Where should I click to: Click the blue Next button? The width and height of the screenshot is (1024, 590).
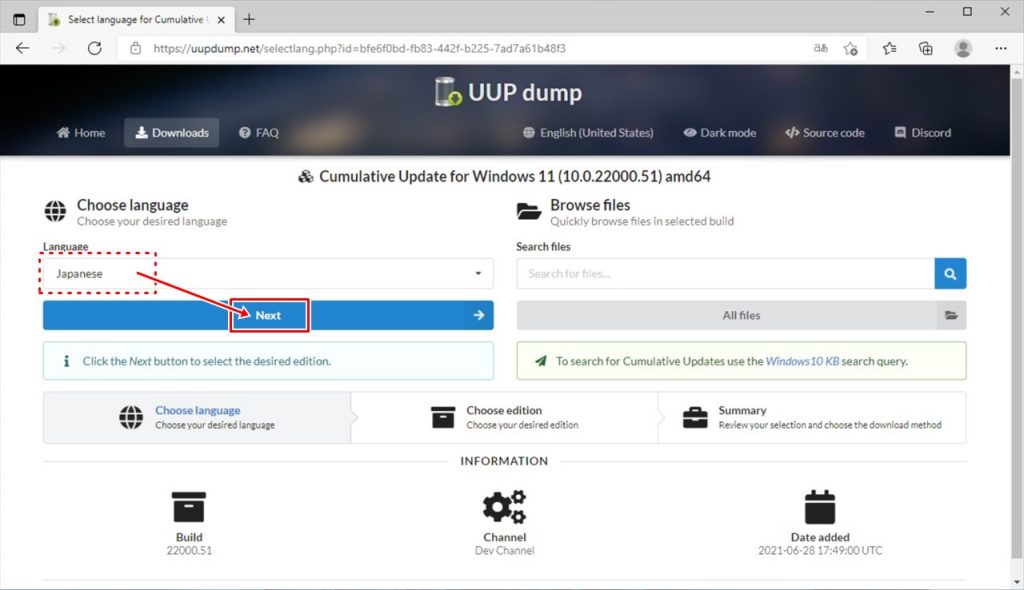click(268, 316)
